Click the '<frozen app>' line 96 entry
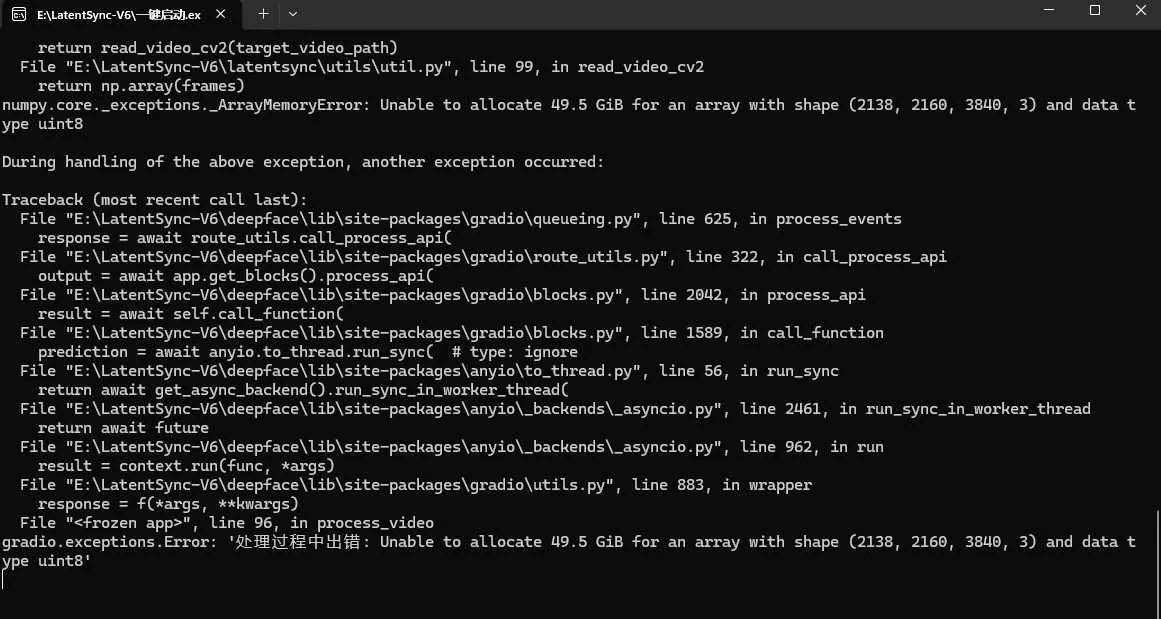Image resolution: width=1161 pixels, height=619 pixels. pos(227,523)
